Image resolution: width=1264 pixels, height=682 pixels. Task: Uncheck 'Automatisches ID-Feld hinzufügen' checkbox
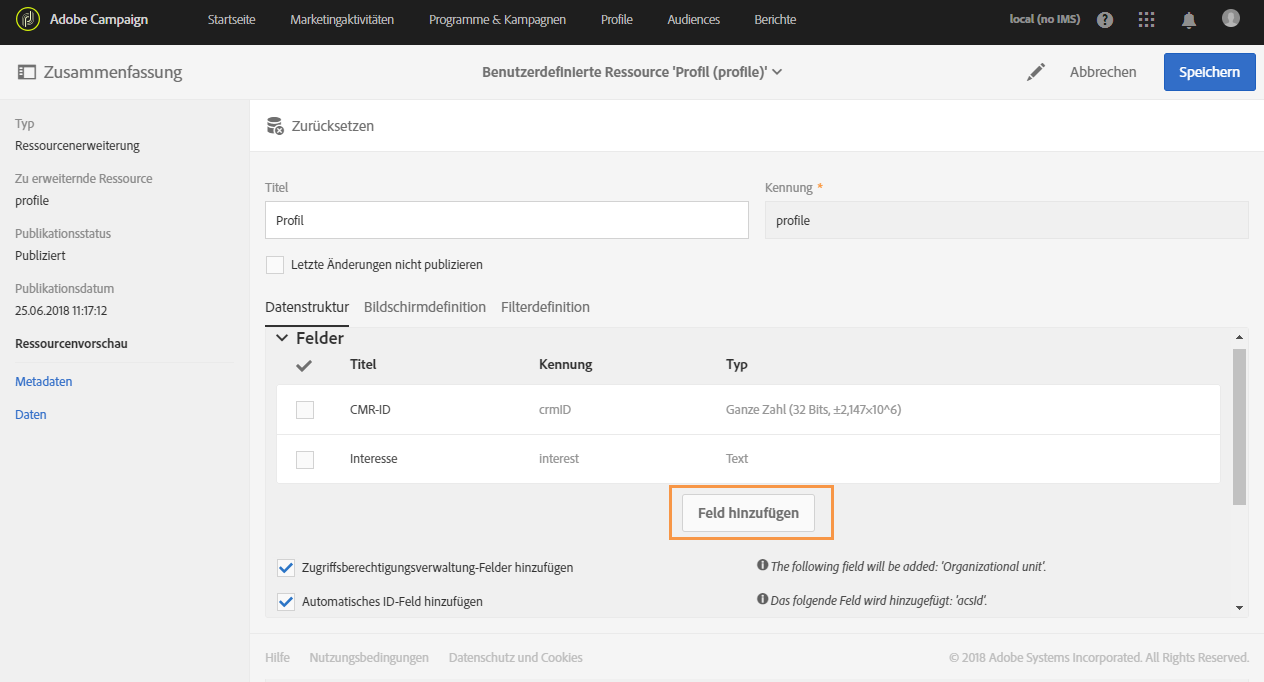285,602
